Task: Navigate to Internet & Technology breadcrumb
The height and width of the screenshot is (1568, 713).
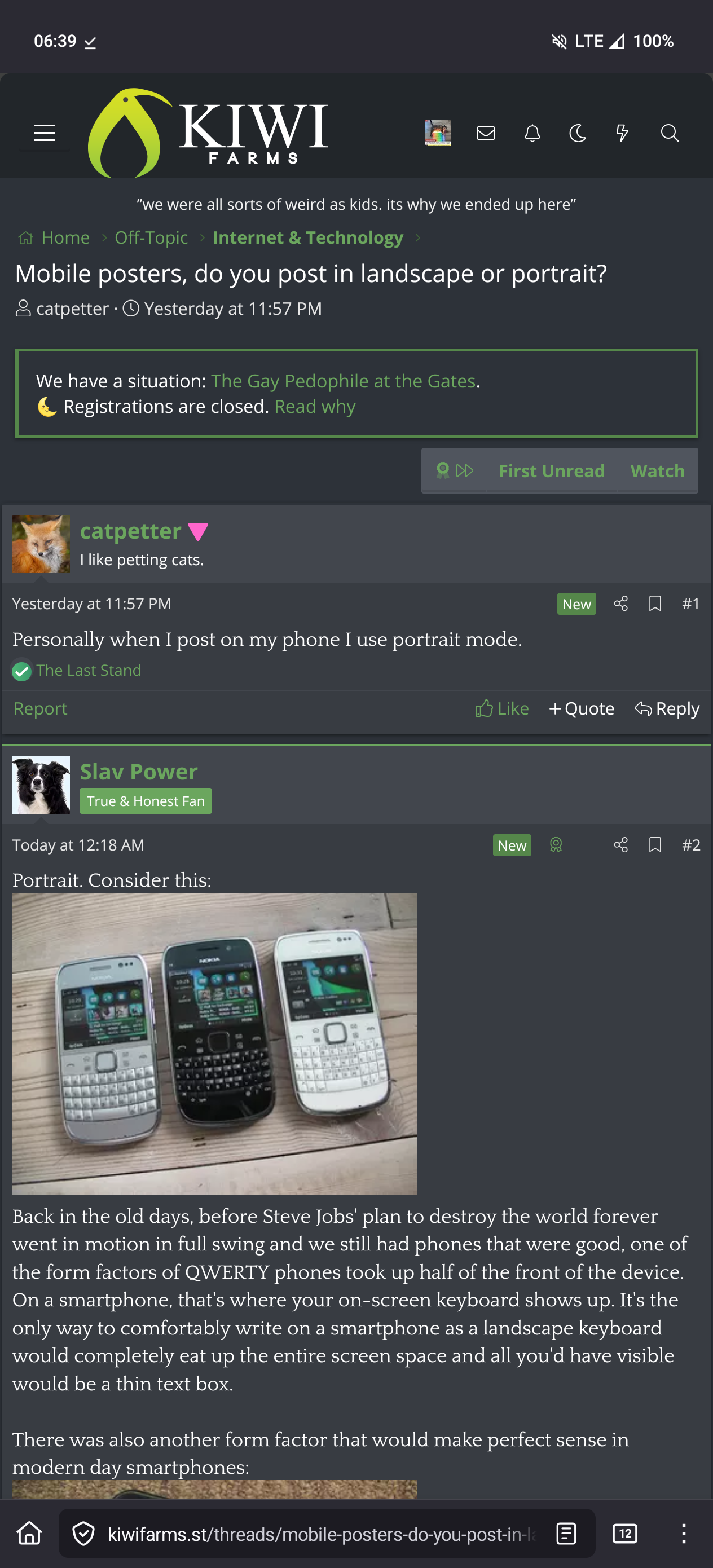Action: pos(308,237)
